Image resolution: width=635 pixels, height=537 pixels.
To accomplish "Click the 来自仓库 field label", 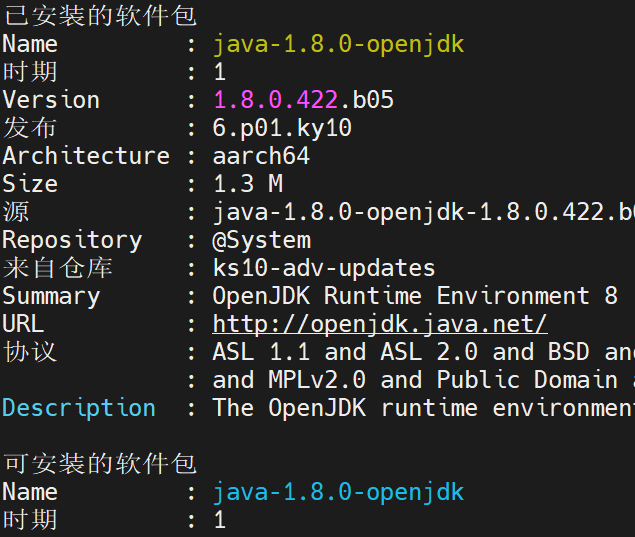I will point(57,268).
